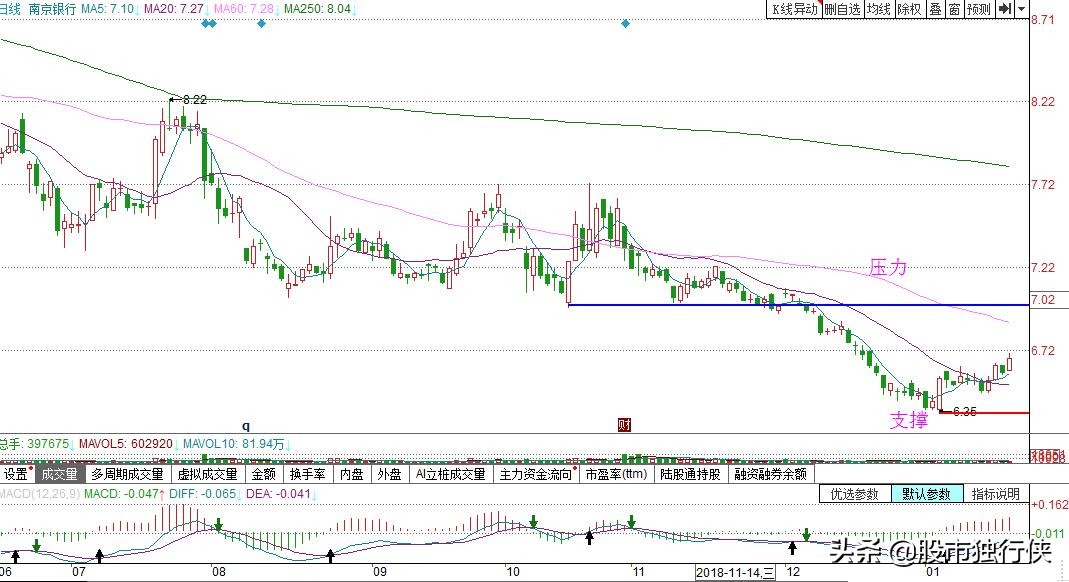Click the 08 month label on time axis
1069x582 pixels.
tap(218, 572)
